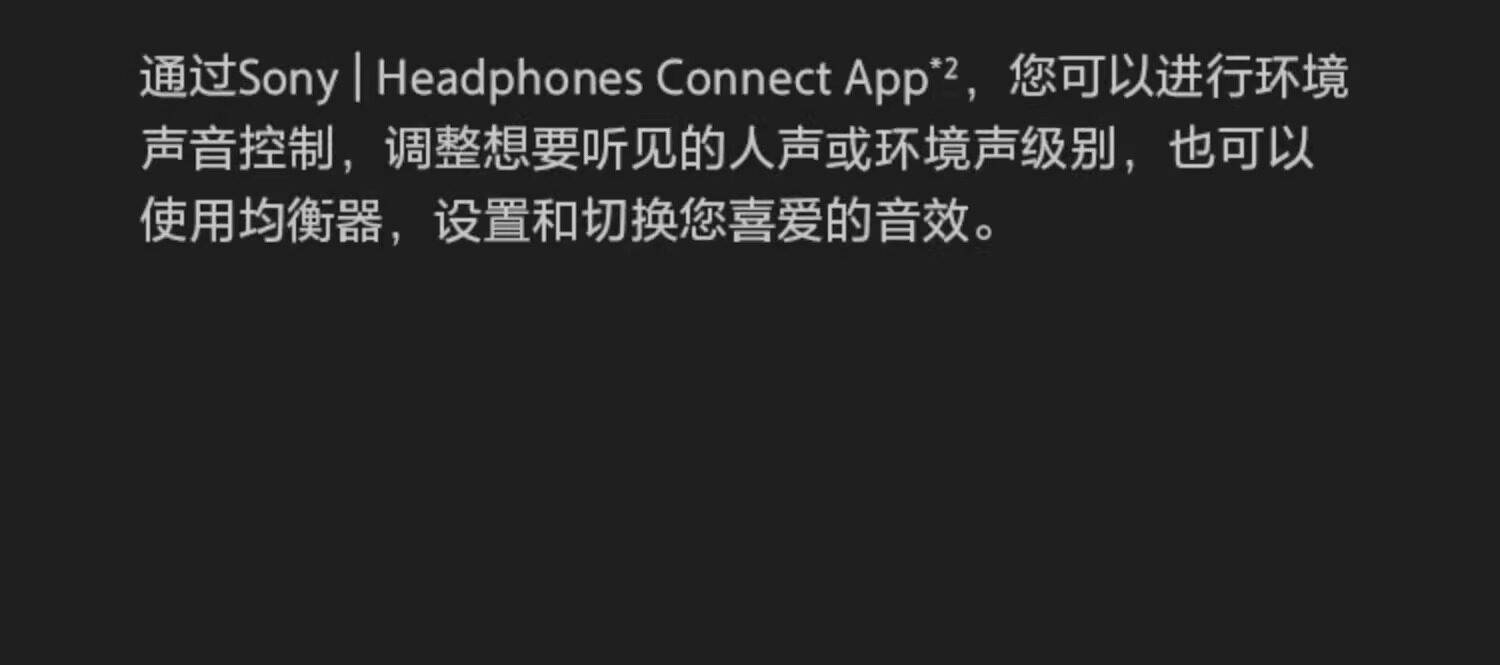Click the opening characters "通过"
Screen dimensions: 1500x665
[x=189, y=80]
